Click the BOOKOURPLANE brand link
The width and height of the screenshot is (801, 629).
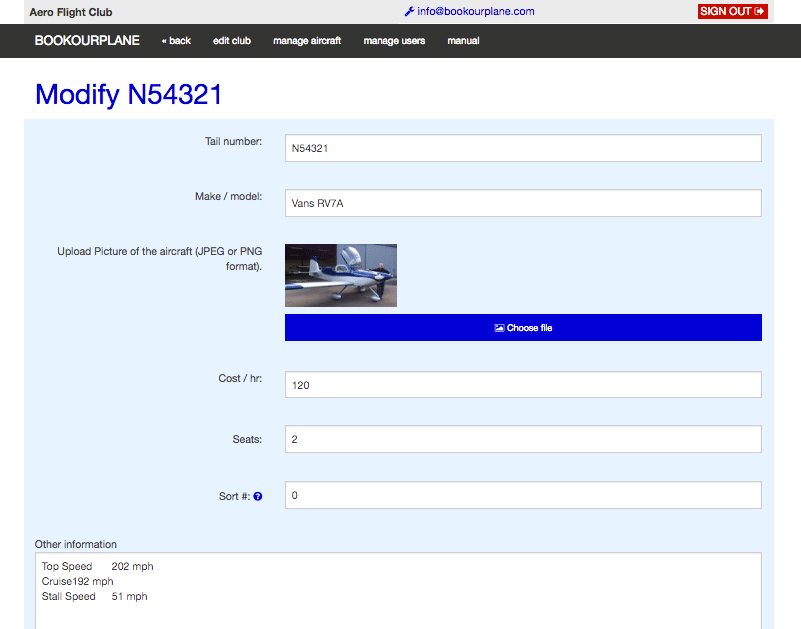pos(87,40)
